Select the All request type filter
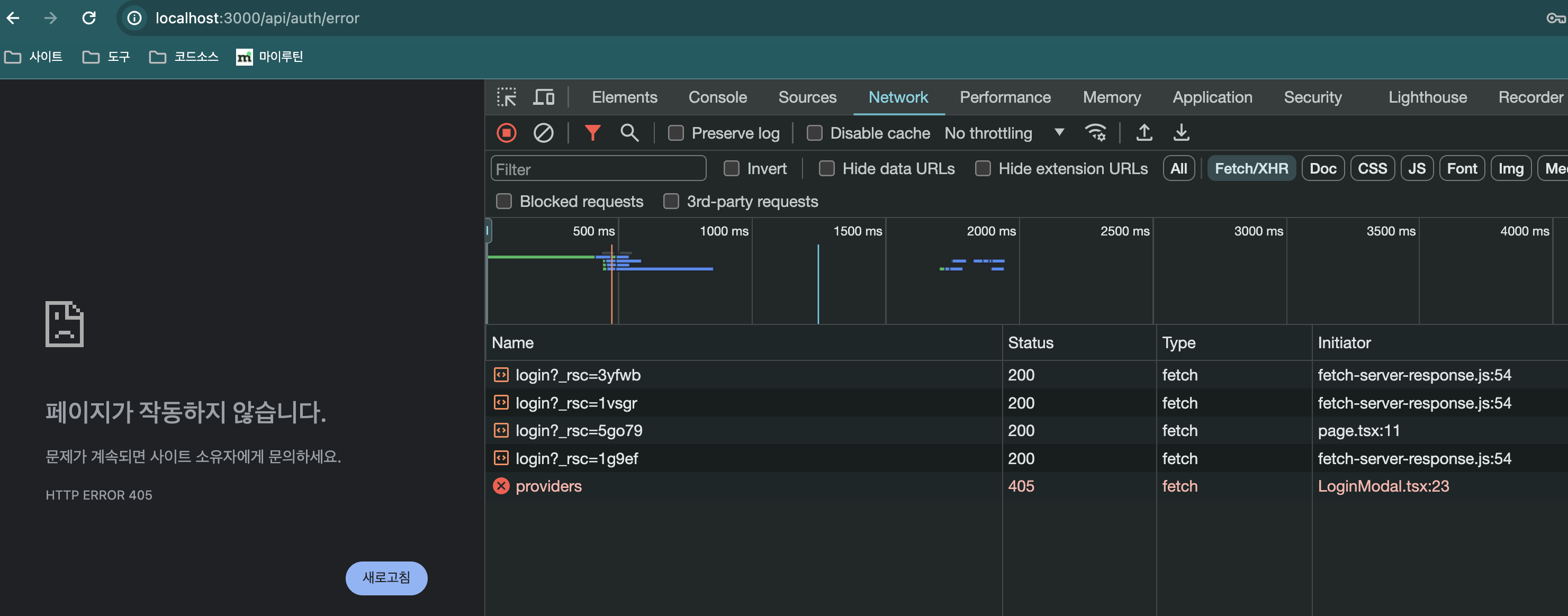 [1178, 169]
